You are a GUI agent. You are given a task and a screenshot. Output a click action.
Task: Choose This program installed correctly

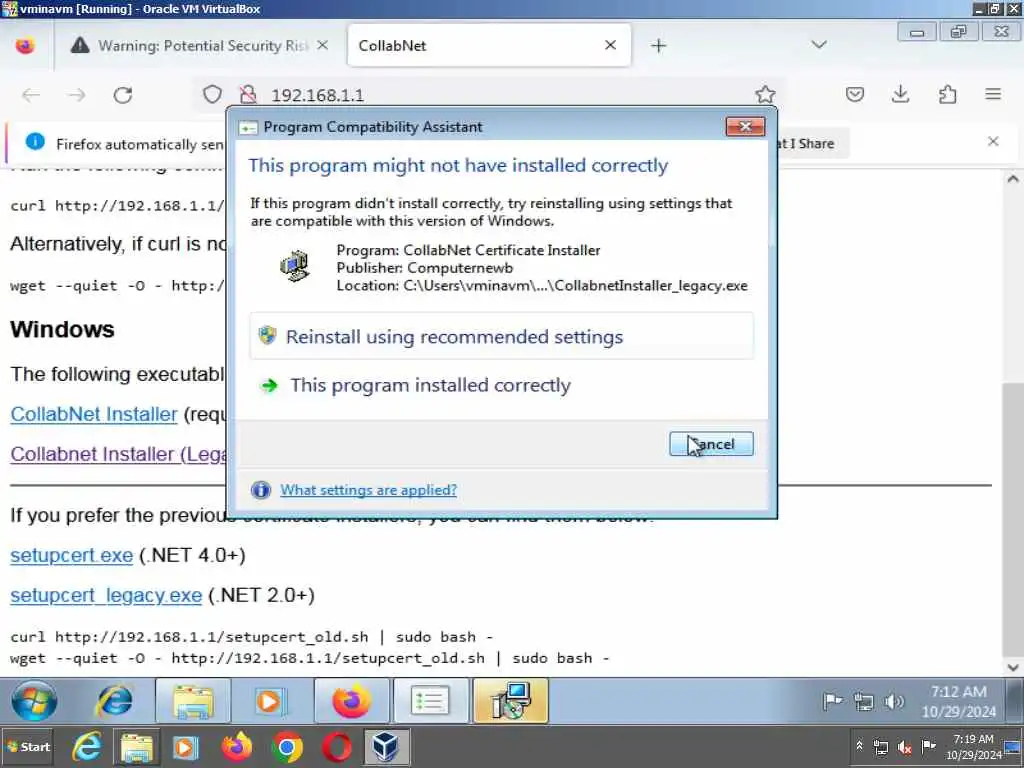coord(430,385)
